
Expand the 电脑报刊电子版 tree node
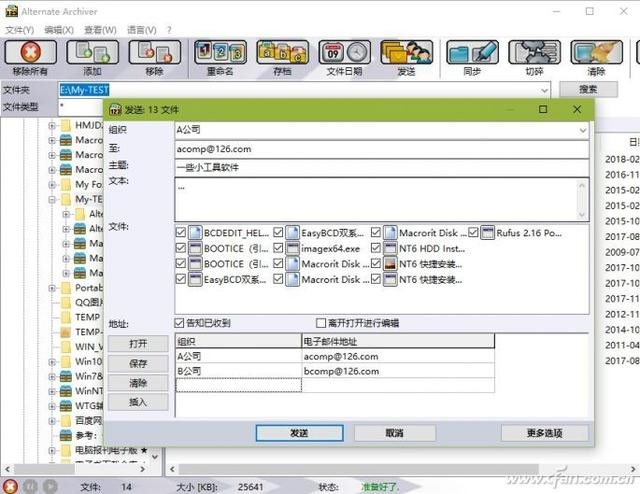click(x=52, y=451)
